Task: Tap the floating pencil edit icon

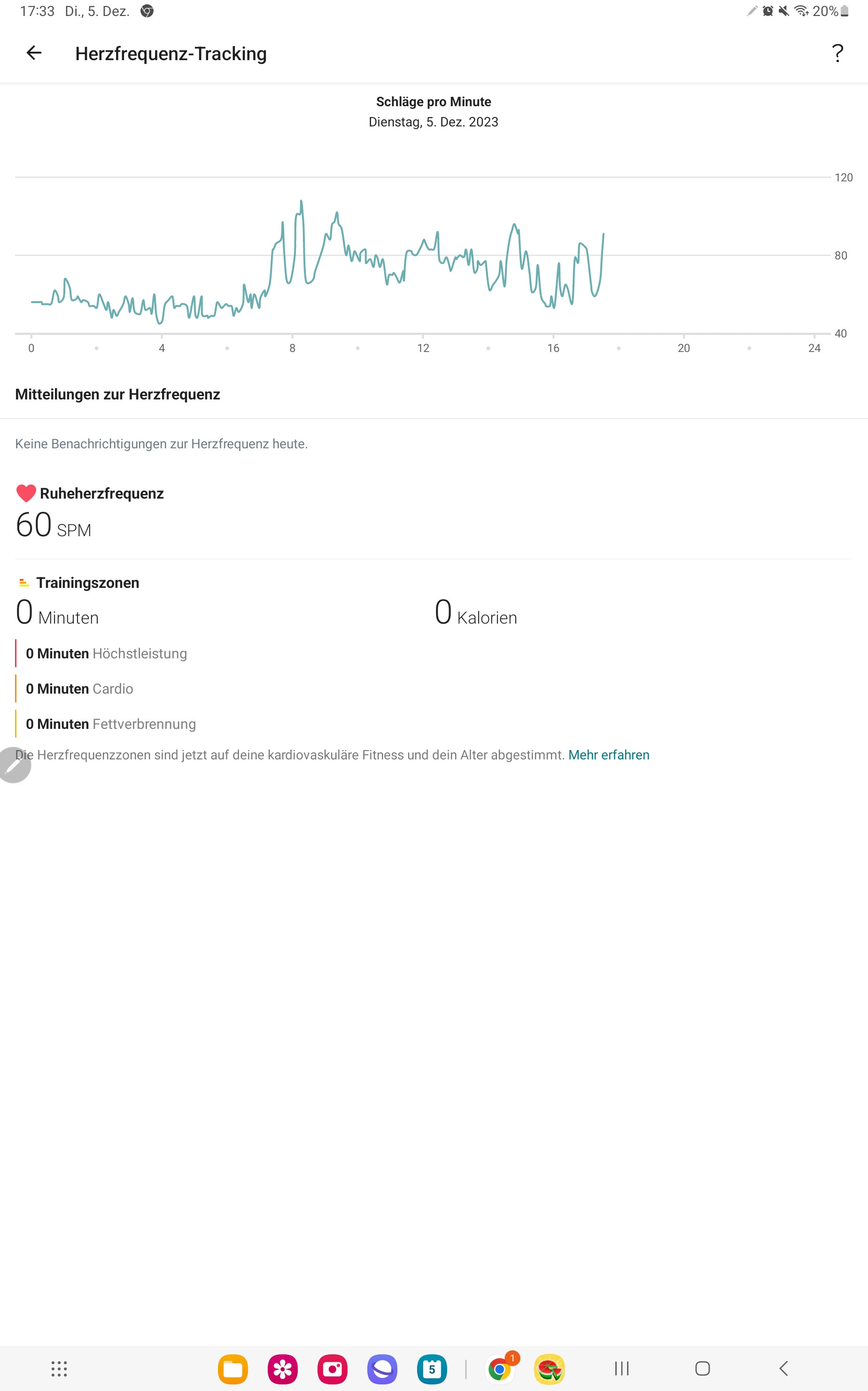Action: point(14,765)
